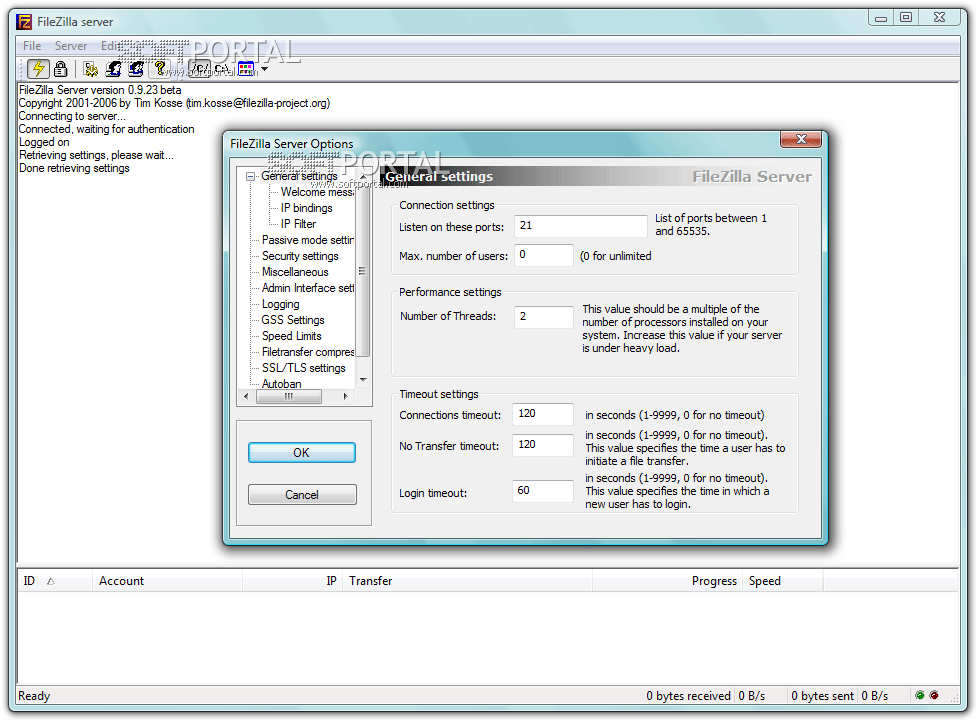Viewport: 978px width, 724px height.
Task: Click the Login timeout field
Action: (543, 491)
